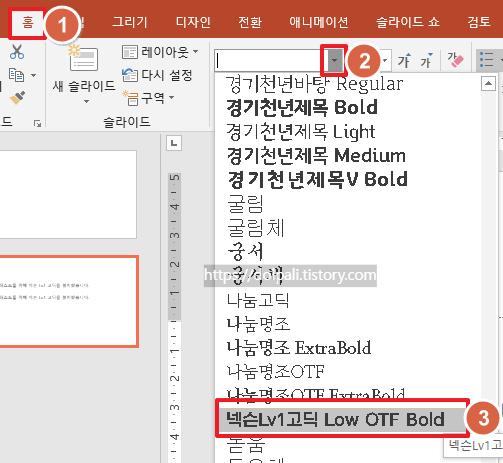The image size is (503, 463).
Task: Select the 나눔명조 font
Action: (258, 323)
